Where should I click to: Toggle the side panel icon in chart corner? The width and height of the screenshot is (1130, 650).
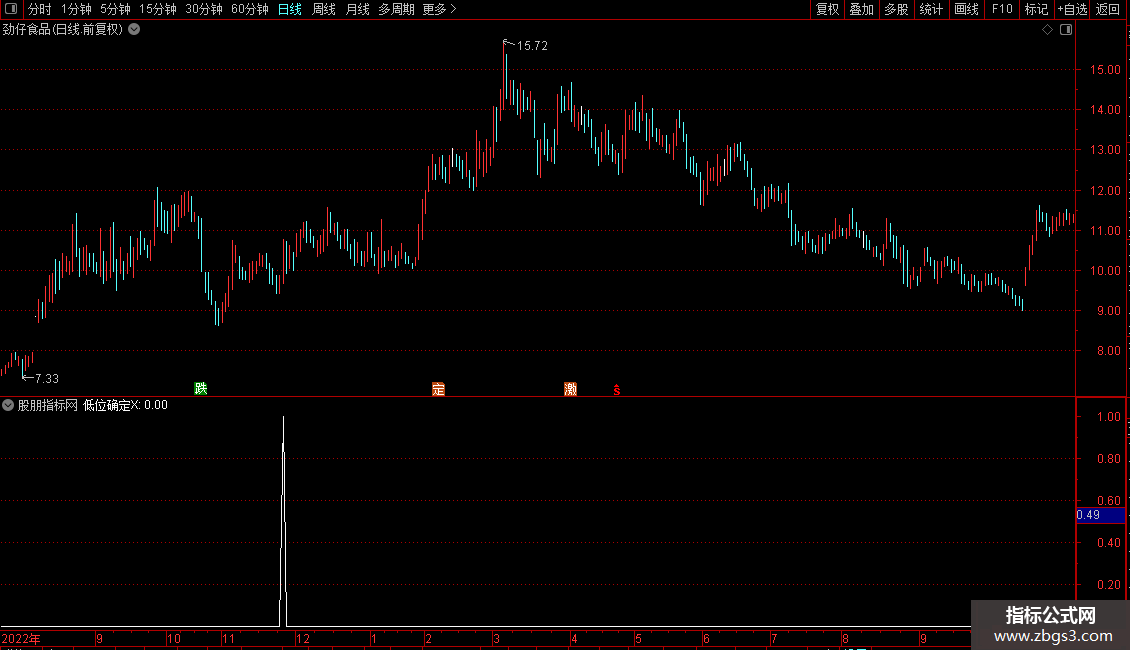(1066, 29)
